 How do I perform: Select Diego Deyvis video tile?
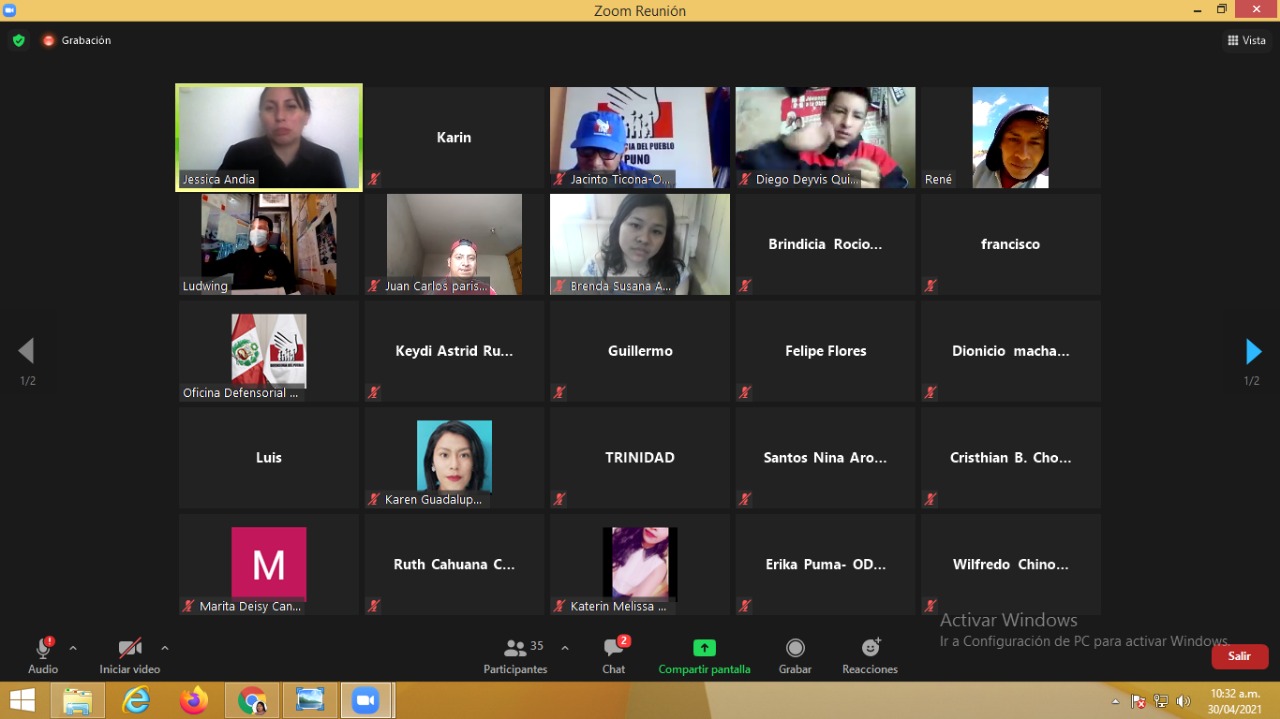pos(825,137)
